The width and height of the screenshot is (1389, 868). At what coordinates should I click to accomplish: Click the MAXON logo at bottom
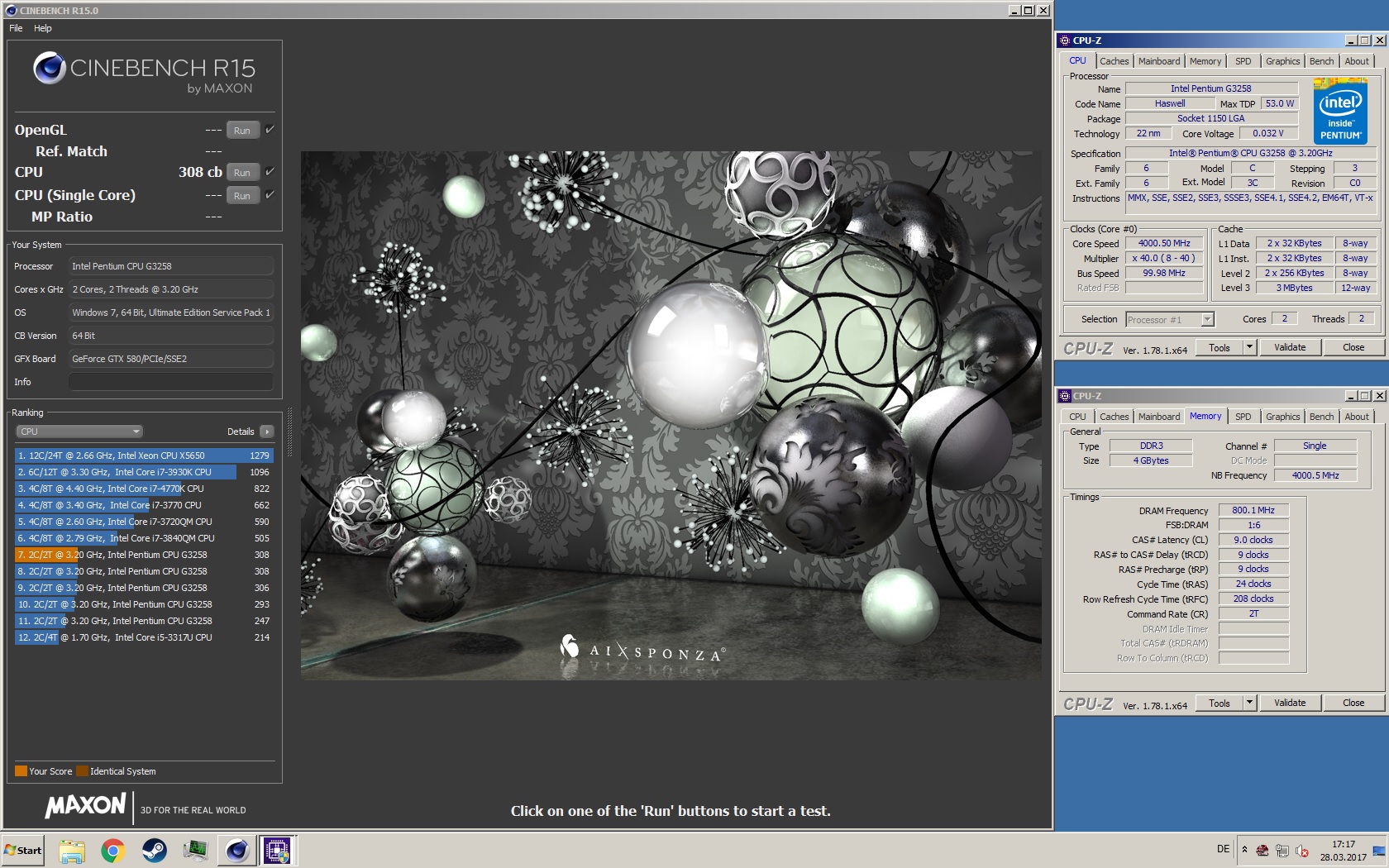pos(86,805)
